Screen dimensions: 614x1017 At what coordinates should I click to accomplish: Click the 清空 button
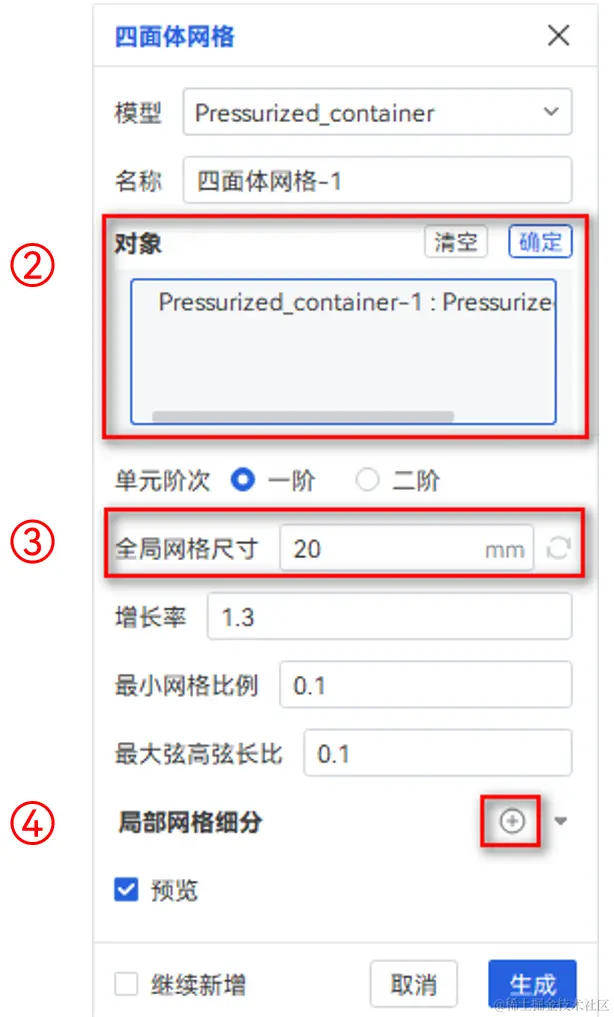tap(456, 242)
